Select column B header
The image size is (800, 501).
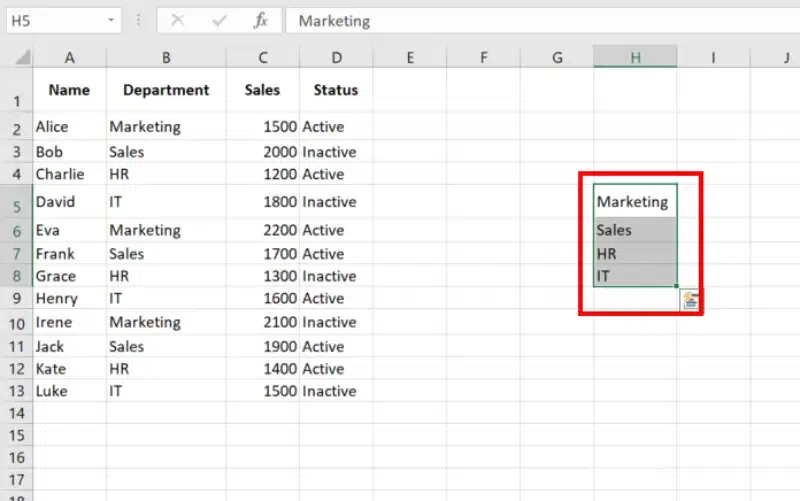[x=166, y=58]
